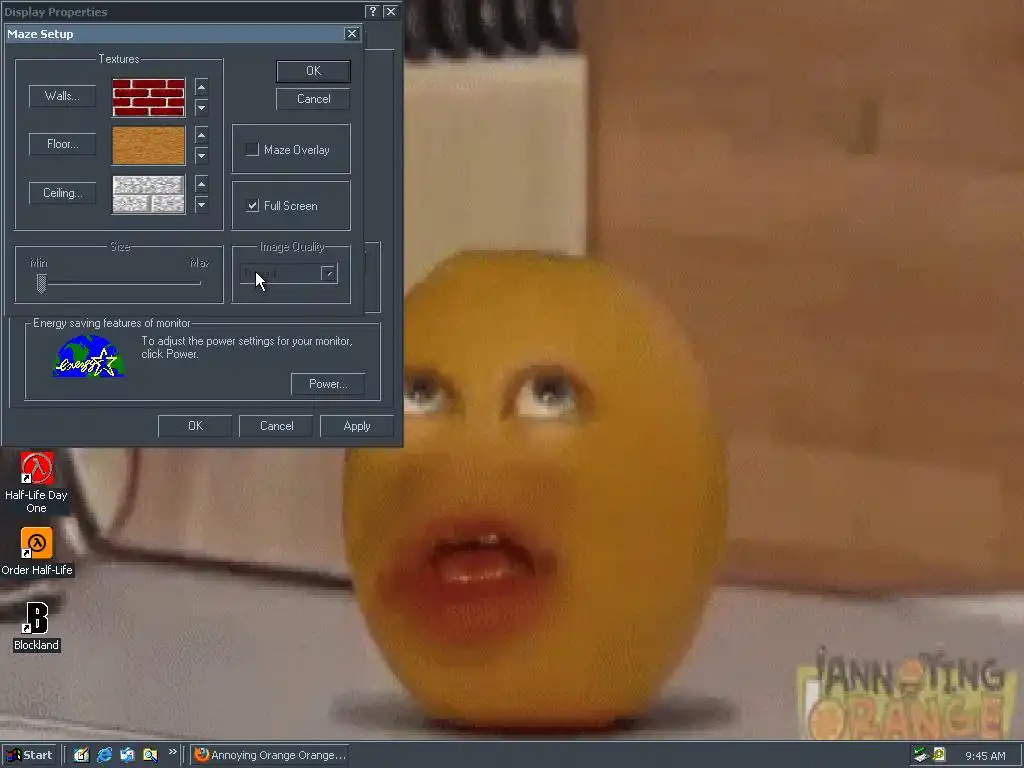Uncheck the Full Screen checkbox

[x=252, y=206]
